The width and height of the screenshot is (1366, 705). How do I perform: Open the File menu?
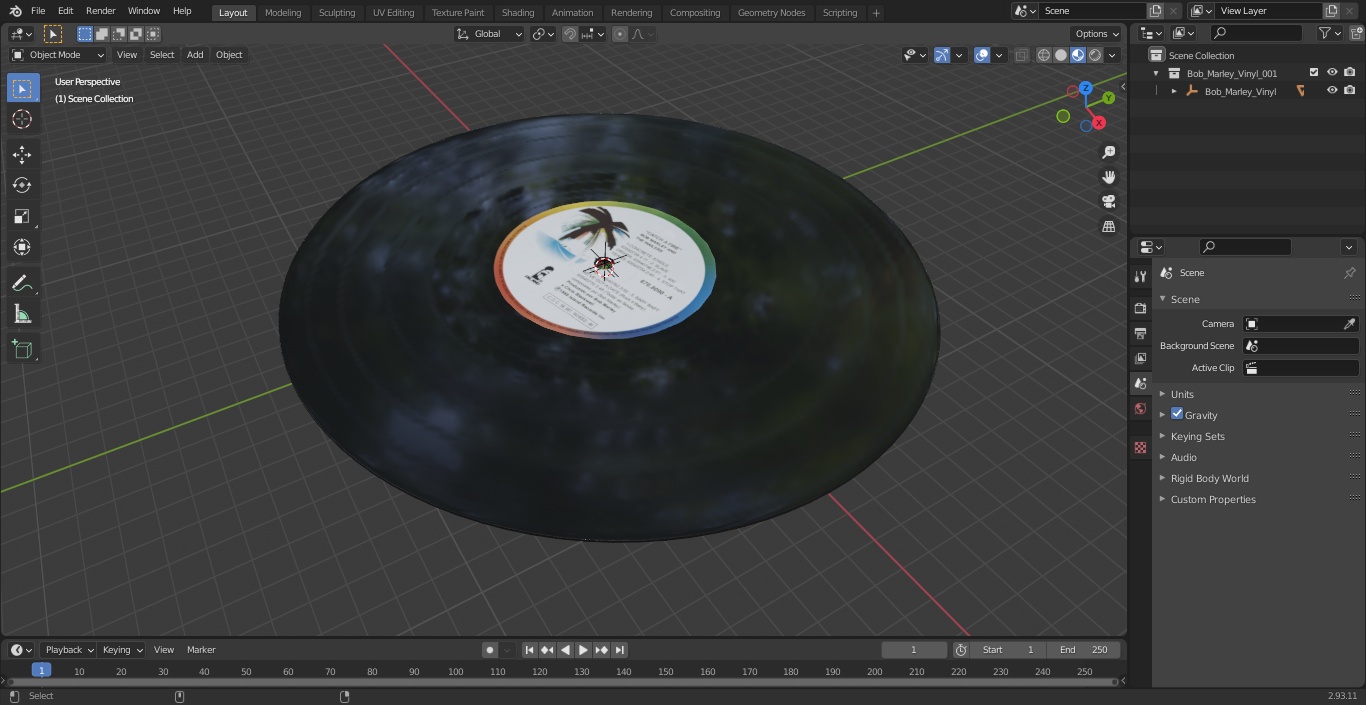point(38,11)
